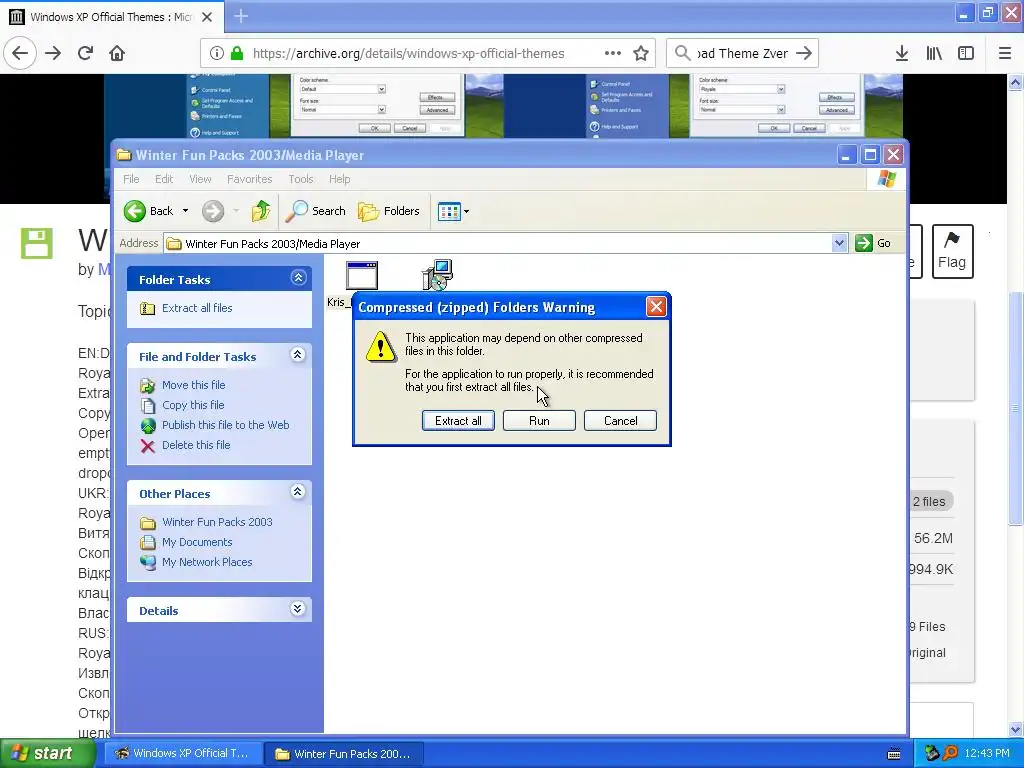Bookmark this page with the star icon
Screen dimensions: 1024x768
[641, 54]
